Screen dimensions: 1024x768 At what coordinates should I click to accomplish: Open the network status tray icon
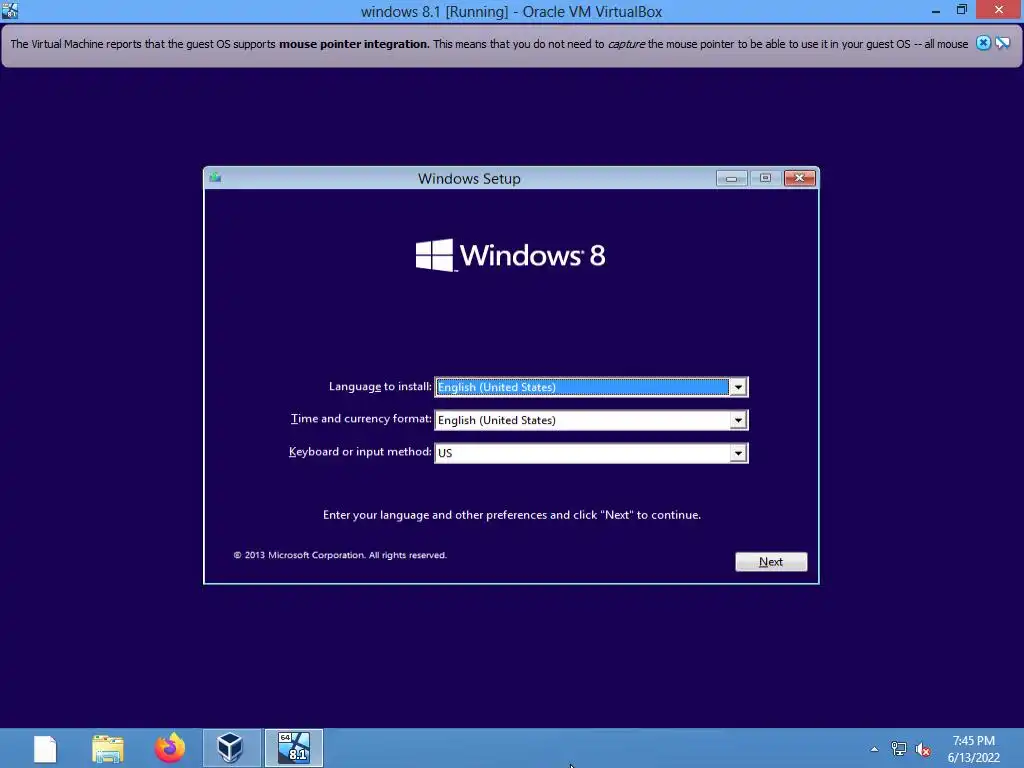pos(899,749)
